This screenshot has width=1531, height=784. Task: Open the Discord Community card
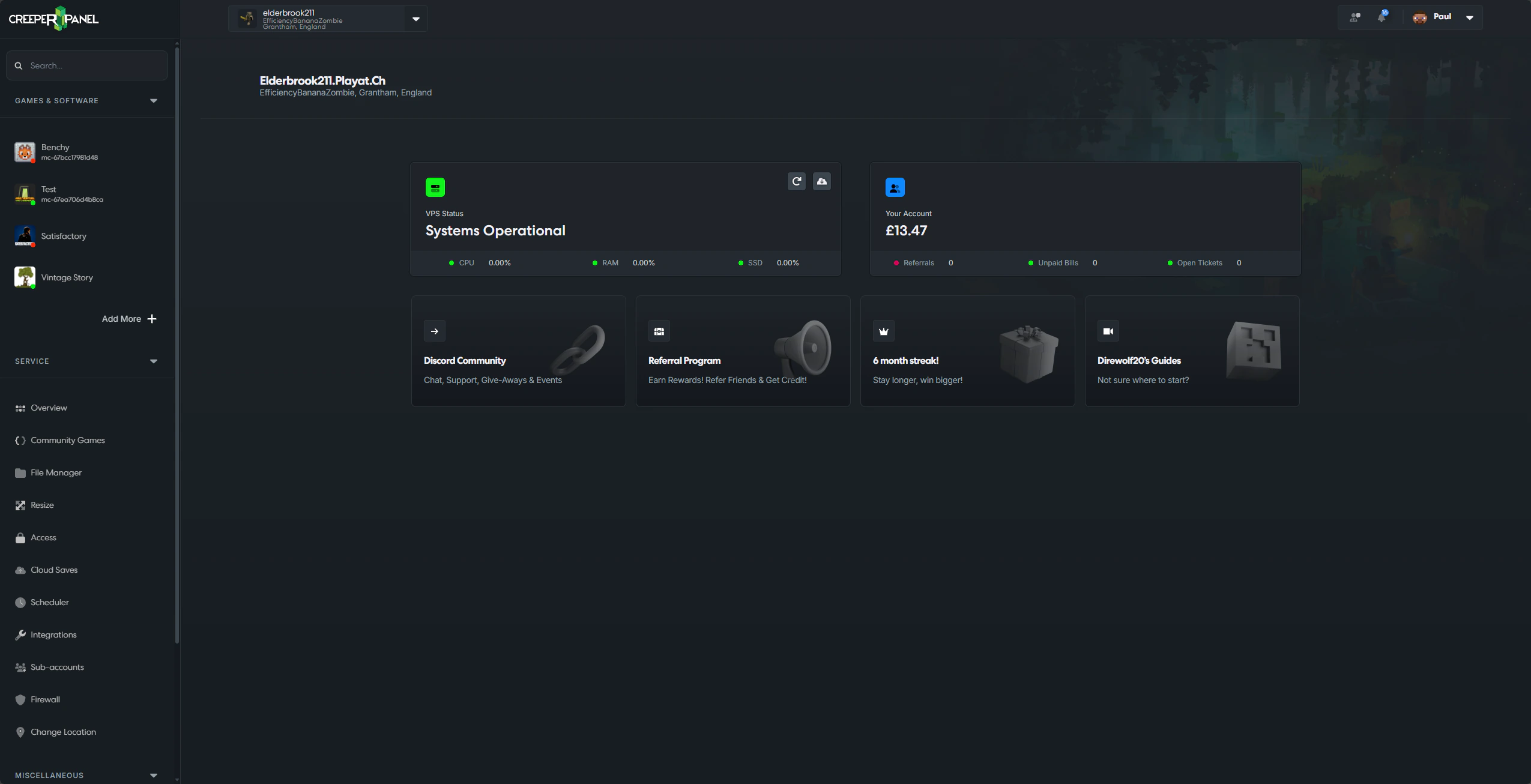tap(519, 351)
